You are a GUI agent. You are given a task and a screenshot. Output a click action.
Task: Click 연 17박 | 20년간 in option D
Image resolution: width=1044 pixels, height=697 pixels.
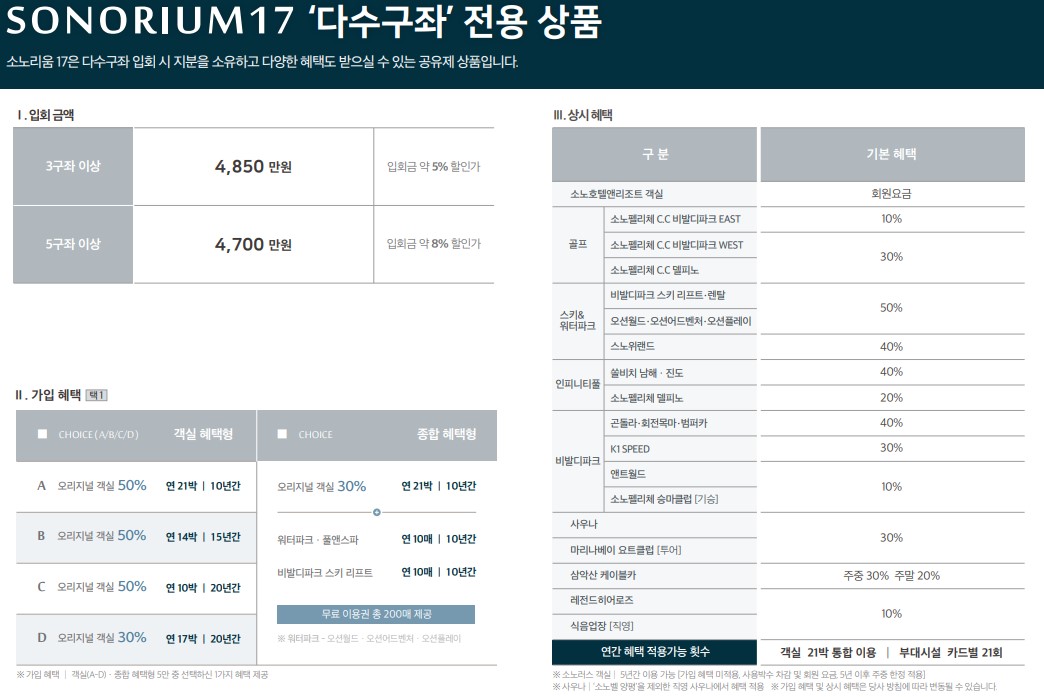203,638
